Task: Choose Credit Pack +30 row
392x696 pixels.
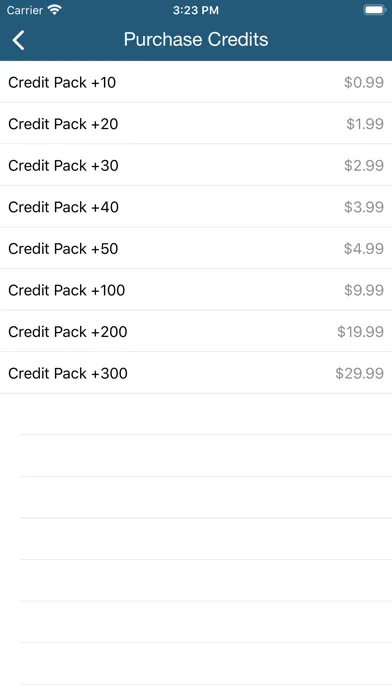Action: pyautogui.click(x=196, y=165)
